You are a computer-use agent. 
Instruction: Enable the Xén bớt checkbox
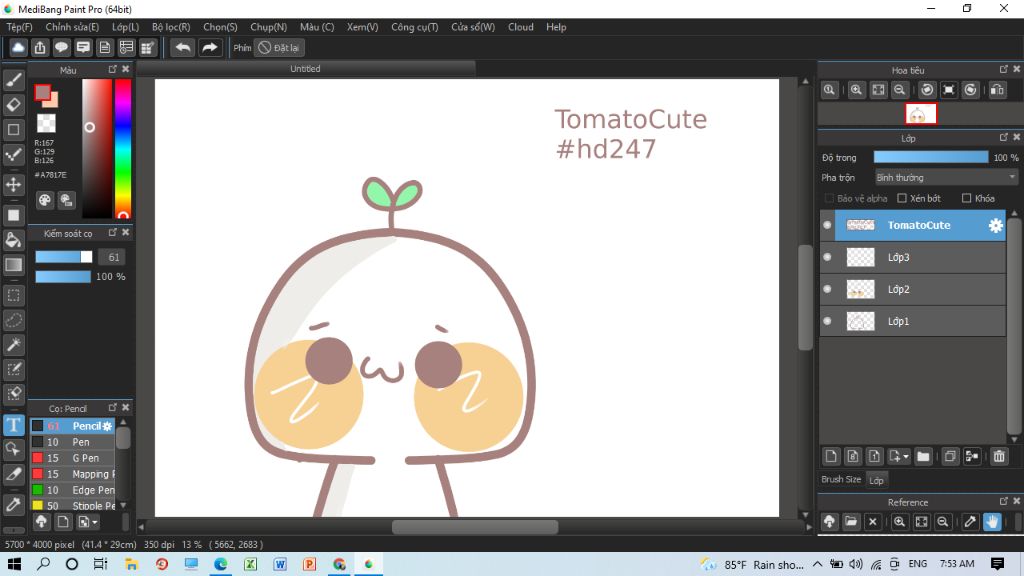[902, 199]
